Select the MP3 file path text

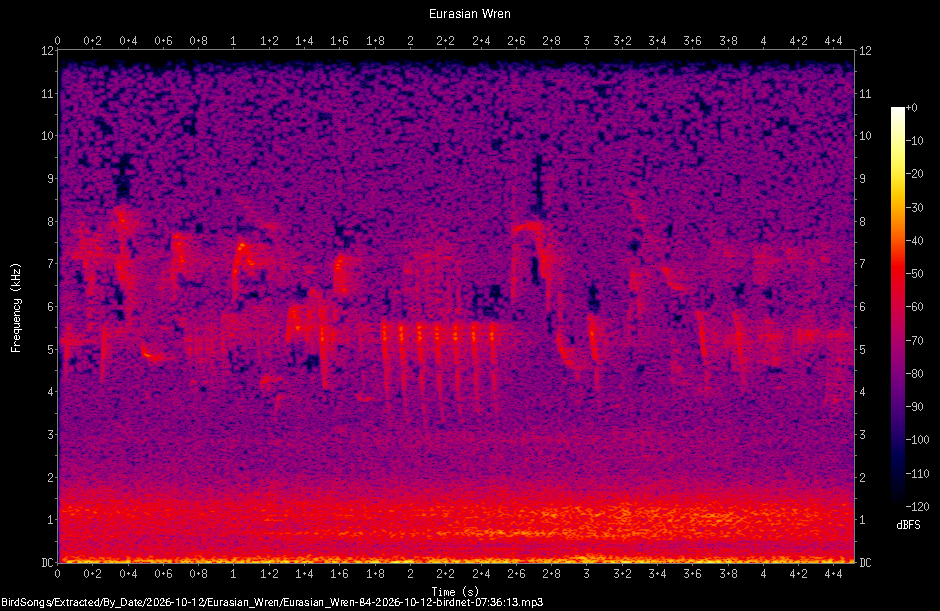point(272,602)
